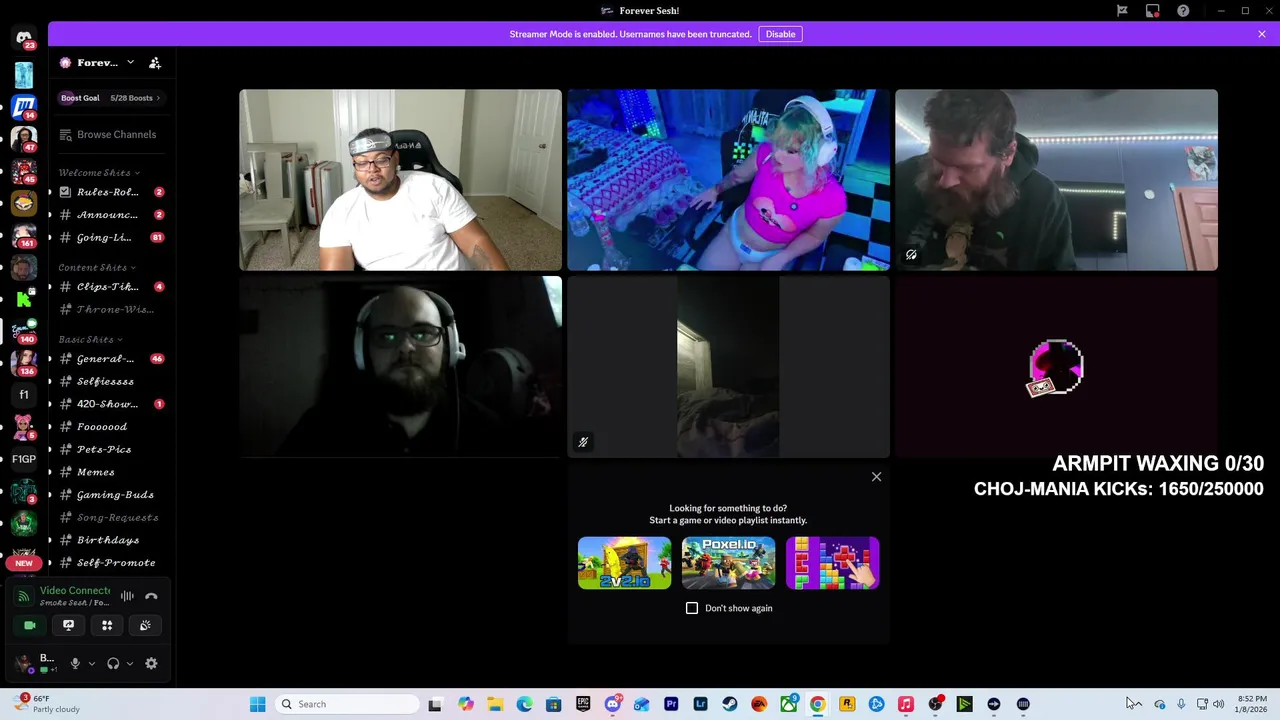Viewport: 1280px width, 720px height.
Task: Focus the man in white t-shirt video
Action: (x=400, y=180)
